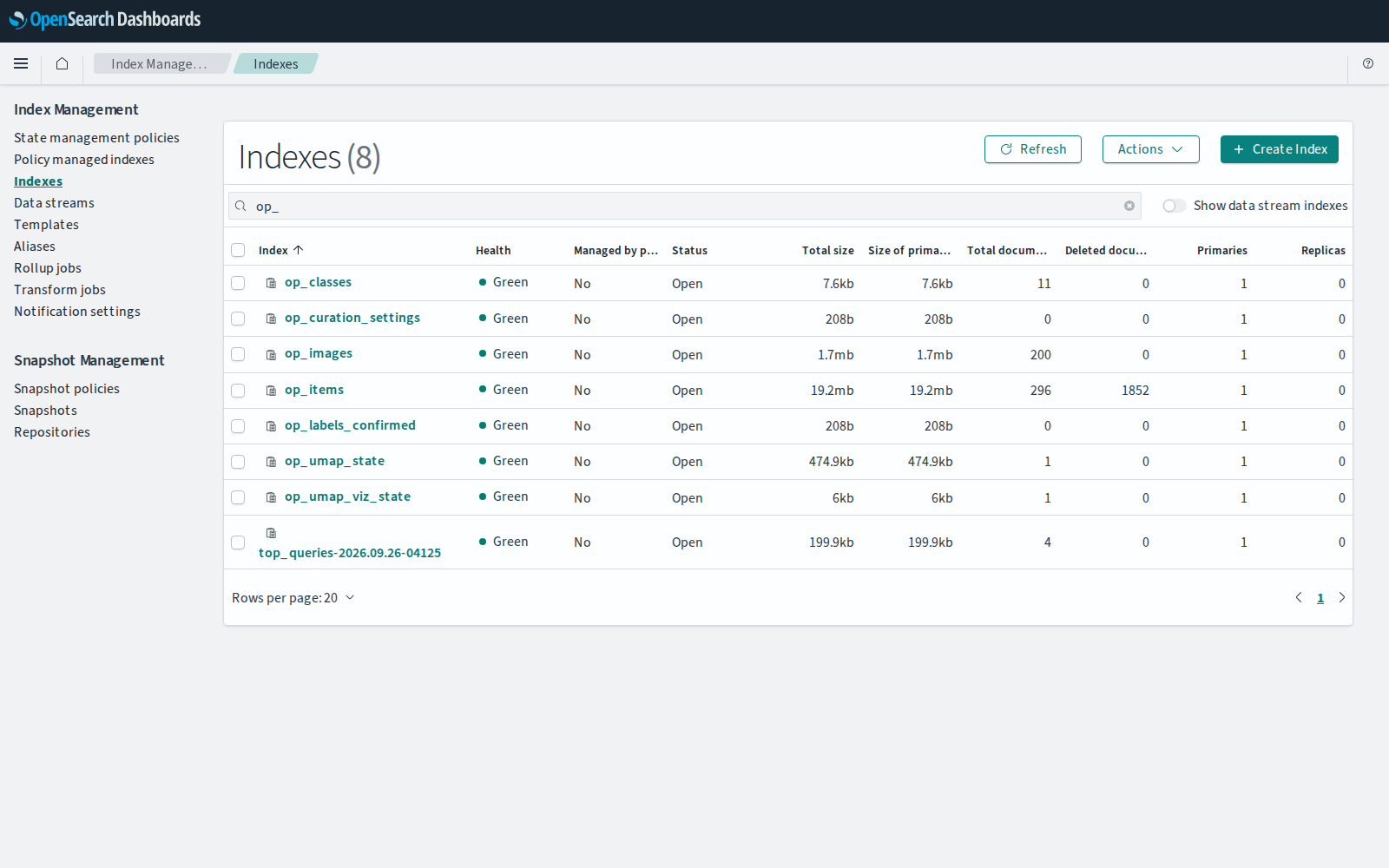Open the help icon in header
The width and height of the screenshot is (1389, 868).
pos(1368,63)
